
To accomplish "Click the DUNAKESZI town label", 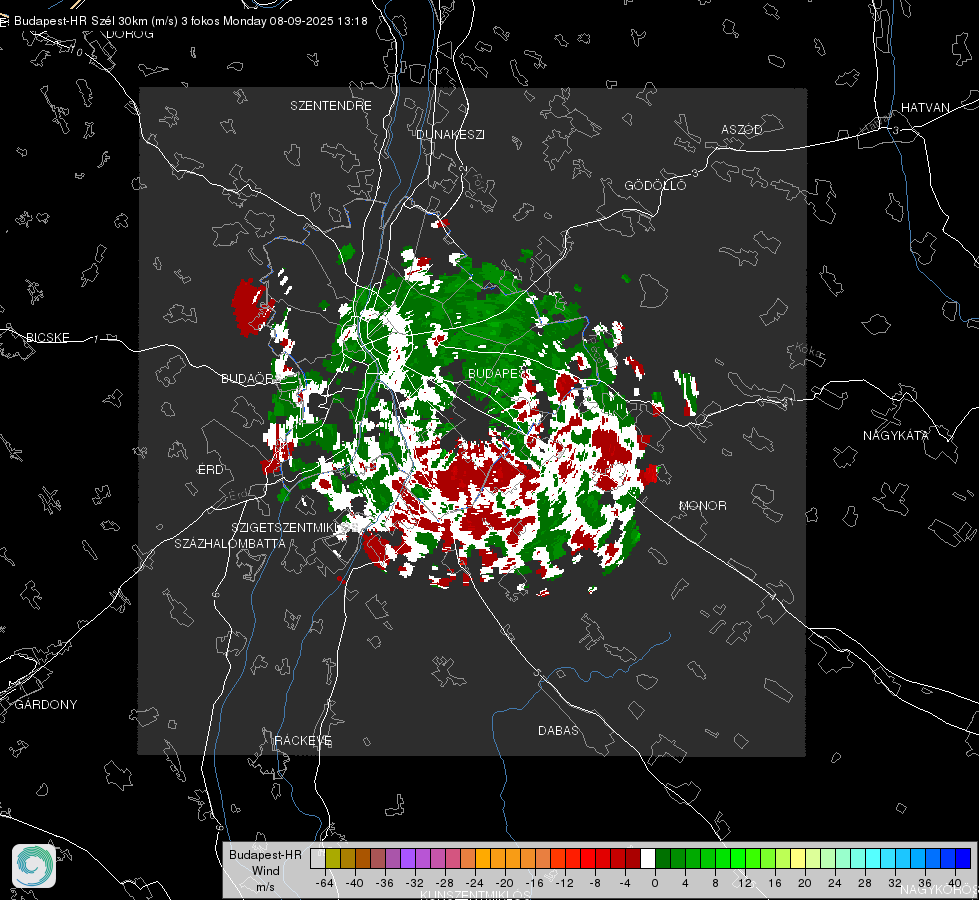I will tap(450, 134).
